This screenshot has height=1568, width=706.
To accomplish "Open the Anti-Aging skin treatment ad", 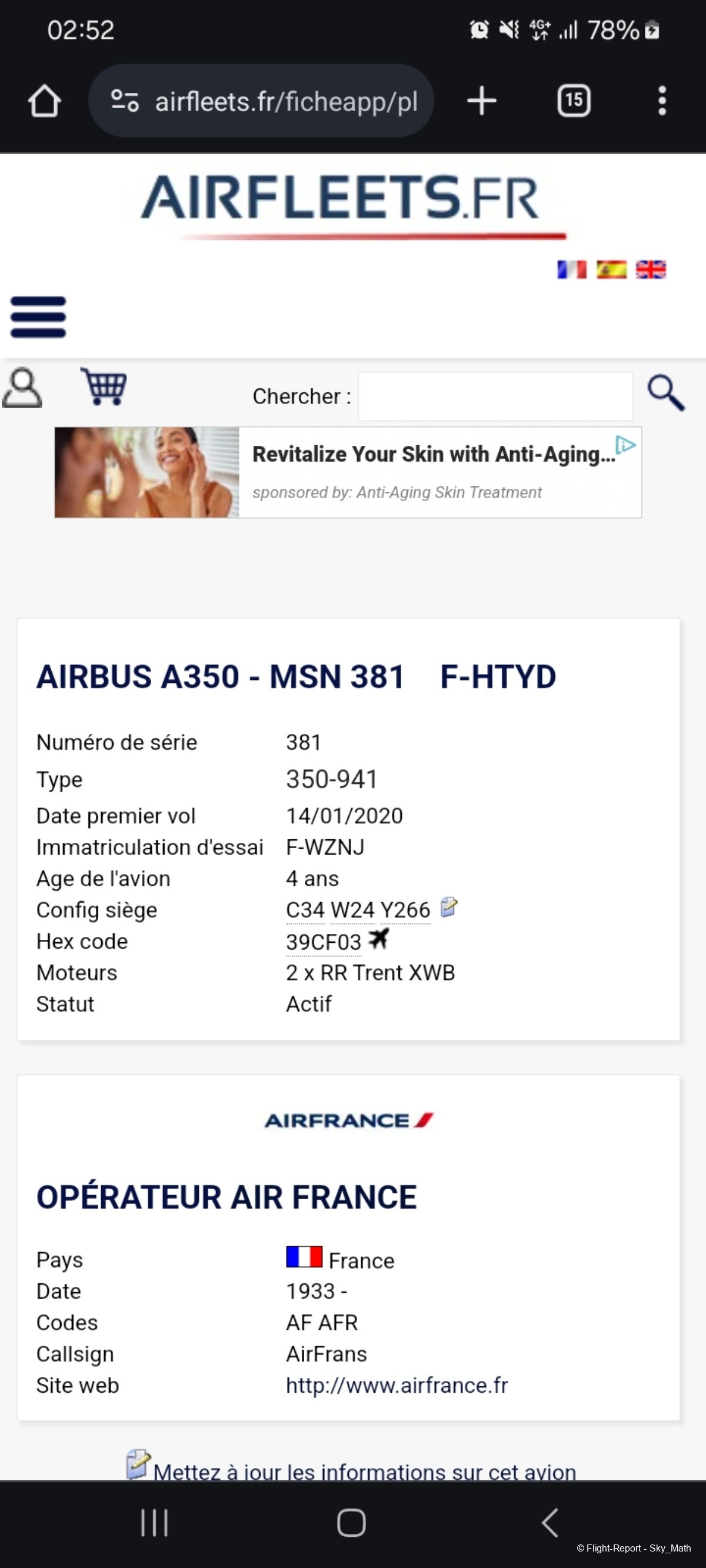I will coord(348,472).
